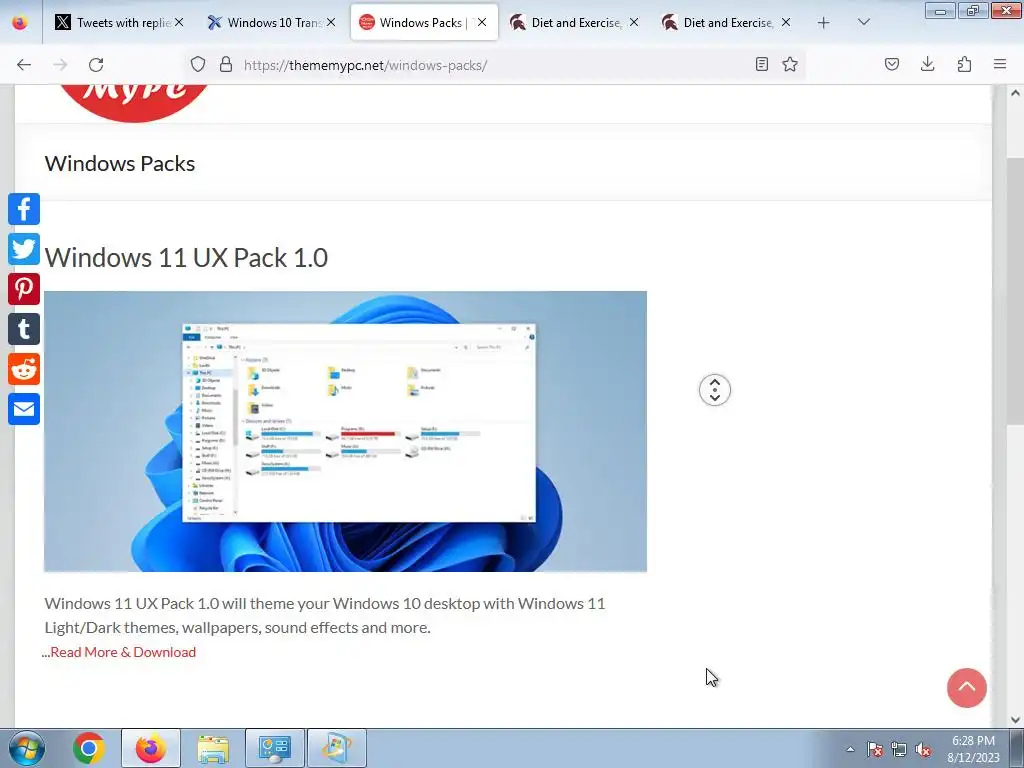Share page via Email icon
Viewport: 1024px width, 768px height.
(24, 409)
